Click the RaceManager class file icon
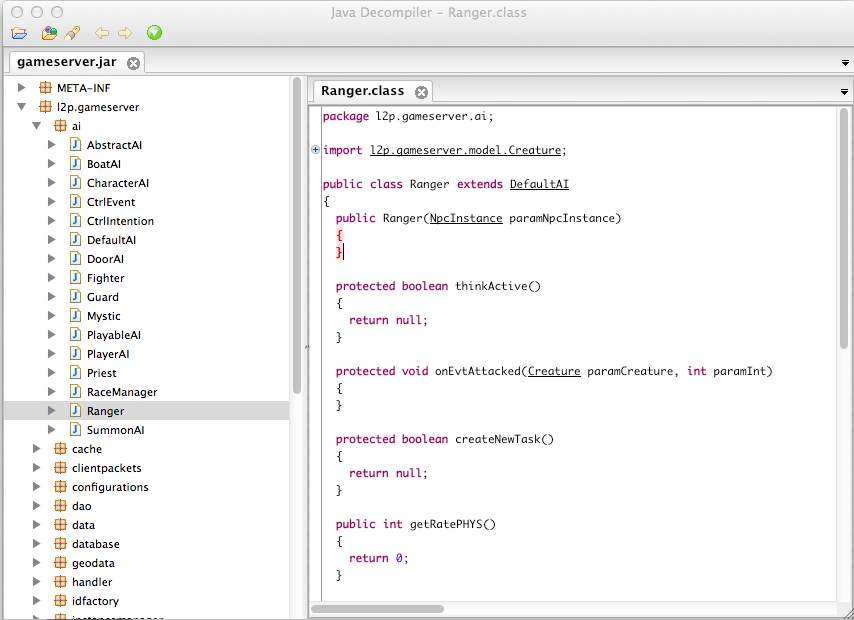This screenshot has height=620, width=854. [x=76, y=392]
